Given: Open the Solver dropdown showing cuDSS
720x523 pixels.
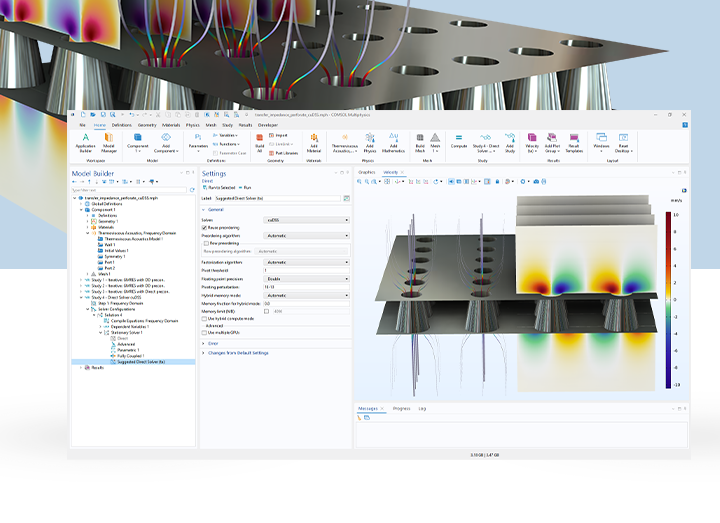Looking at the screenshot, I should (x=306, y=219).
